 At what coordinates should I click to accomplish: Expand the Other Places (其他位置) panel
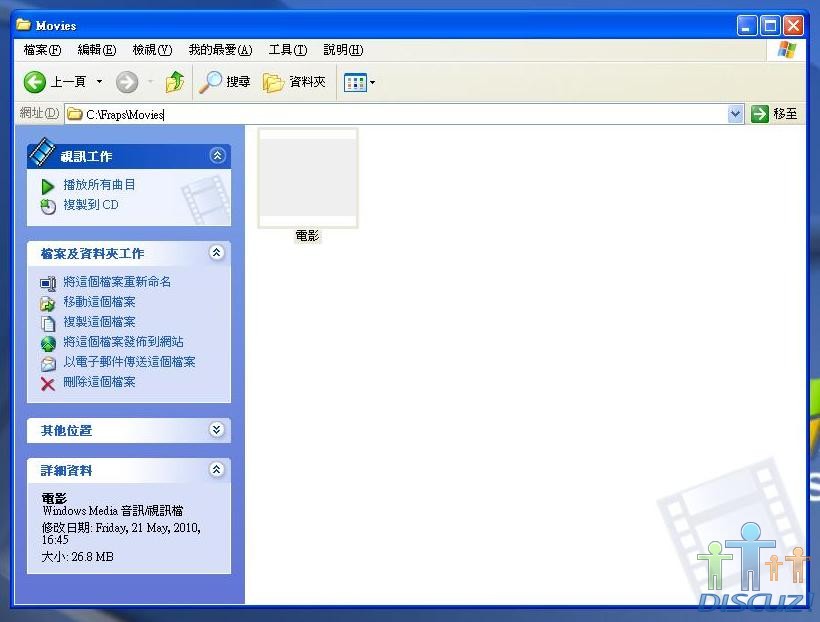coord(217,430)
